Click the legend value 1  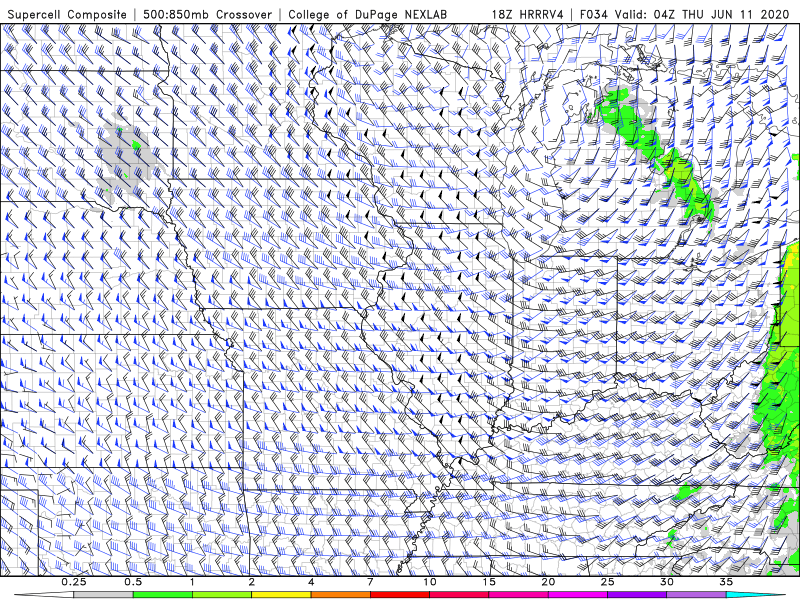(x=192, y=582)
